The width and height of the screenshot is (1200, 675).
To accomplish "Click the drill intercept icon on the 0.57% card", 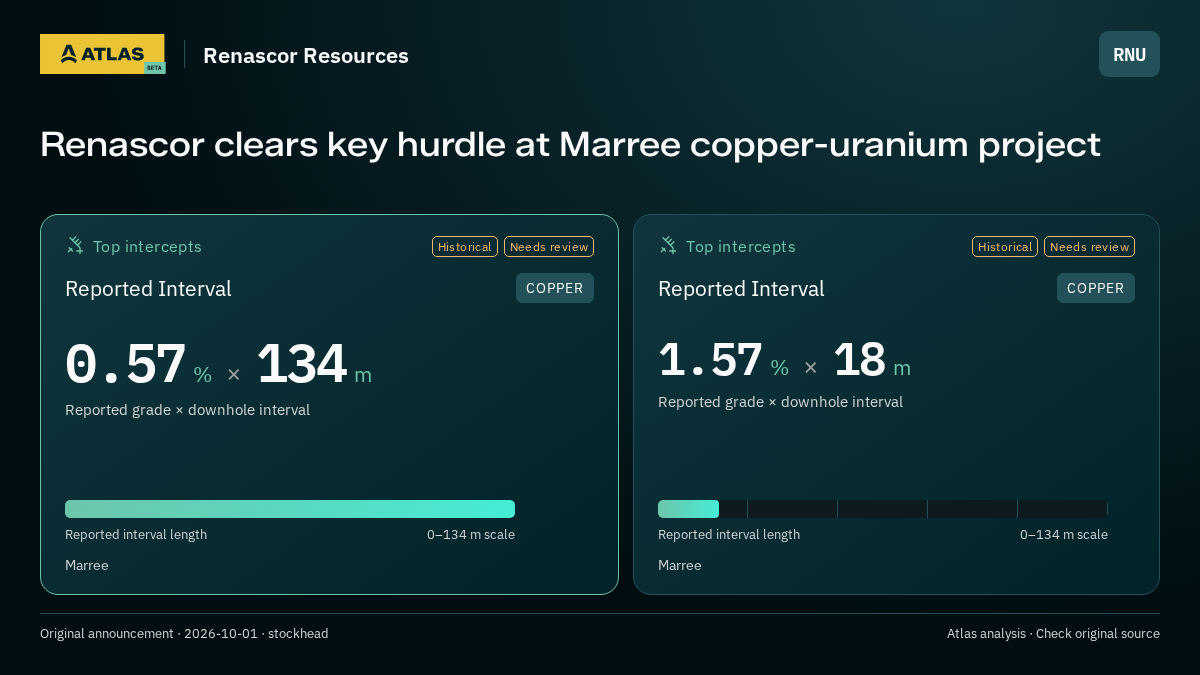I will coord(75,245).
